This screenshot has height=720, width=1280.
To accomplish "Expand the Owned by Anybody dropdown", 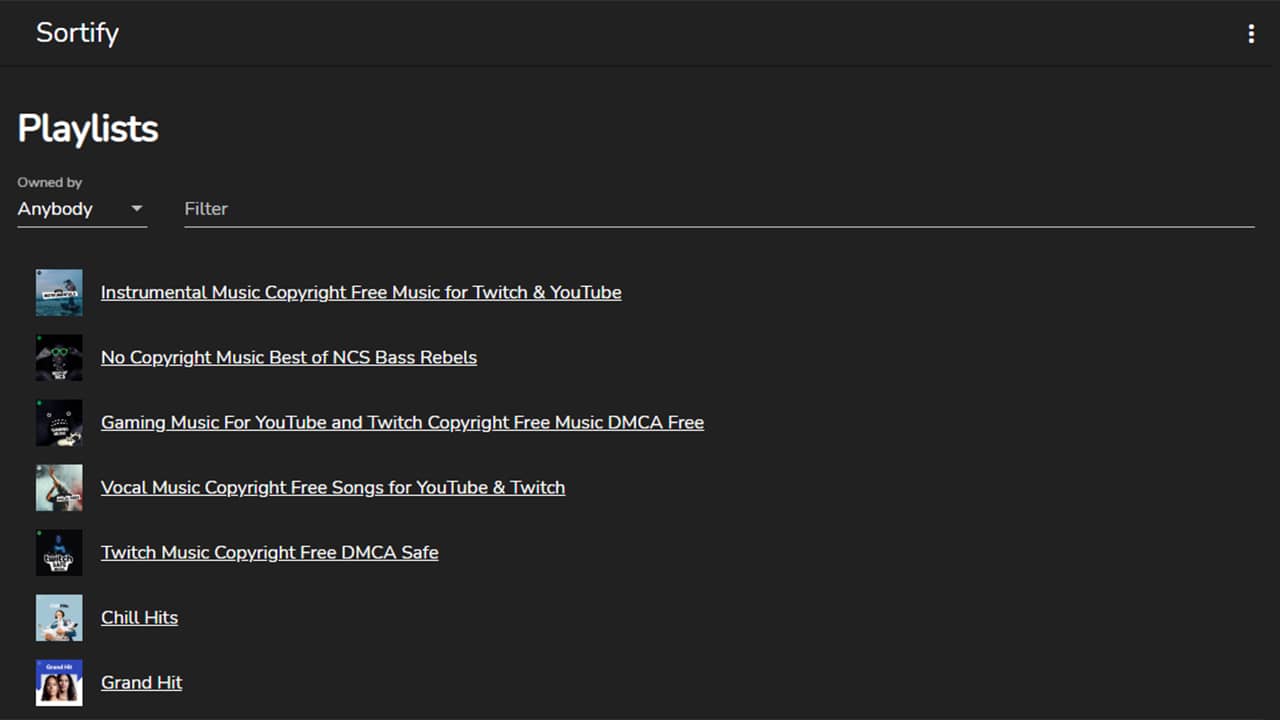I will 82,209.
